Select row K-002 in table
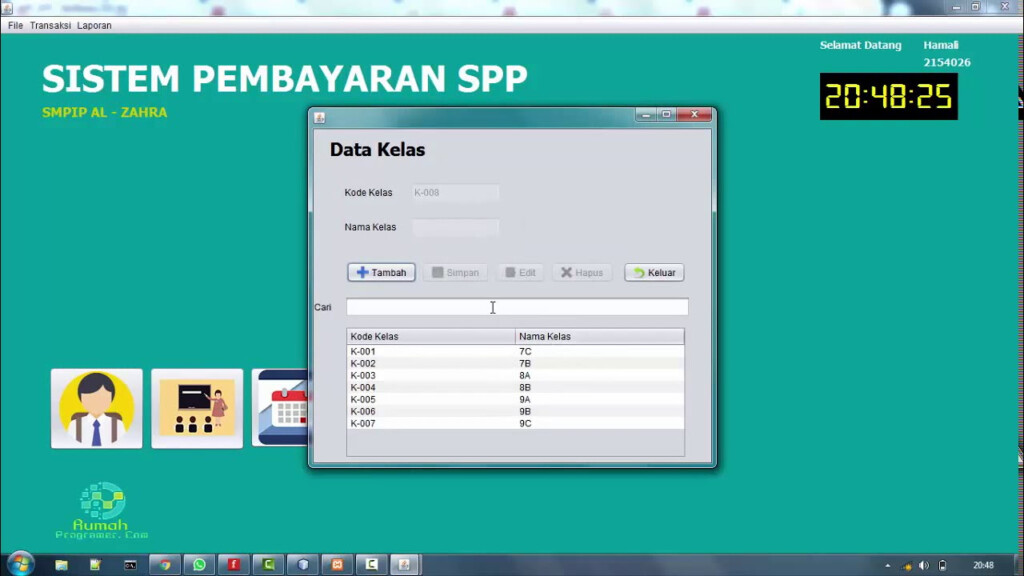Image resolution: width=1024 pixels, height=576 pixels. coord(515,364)
